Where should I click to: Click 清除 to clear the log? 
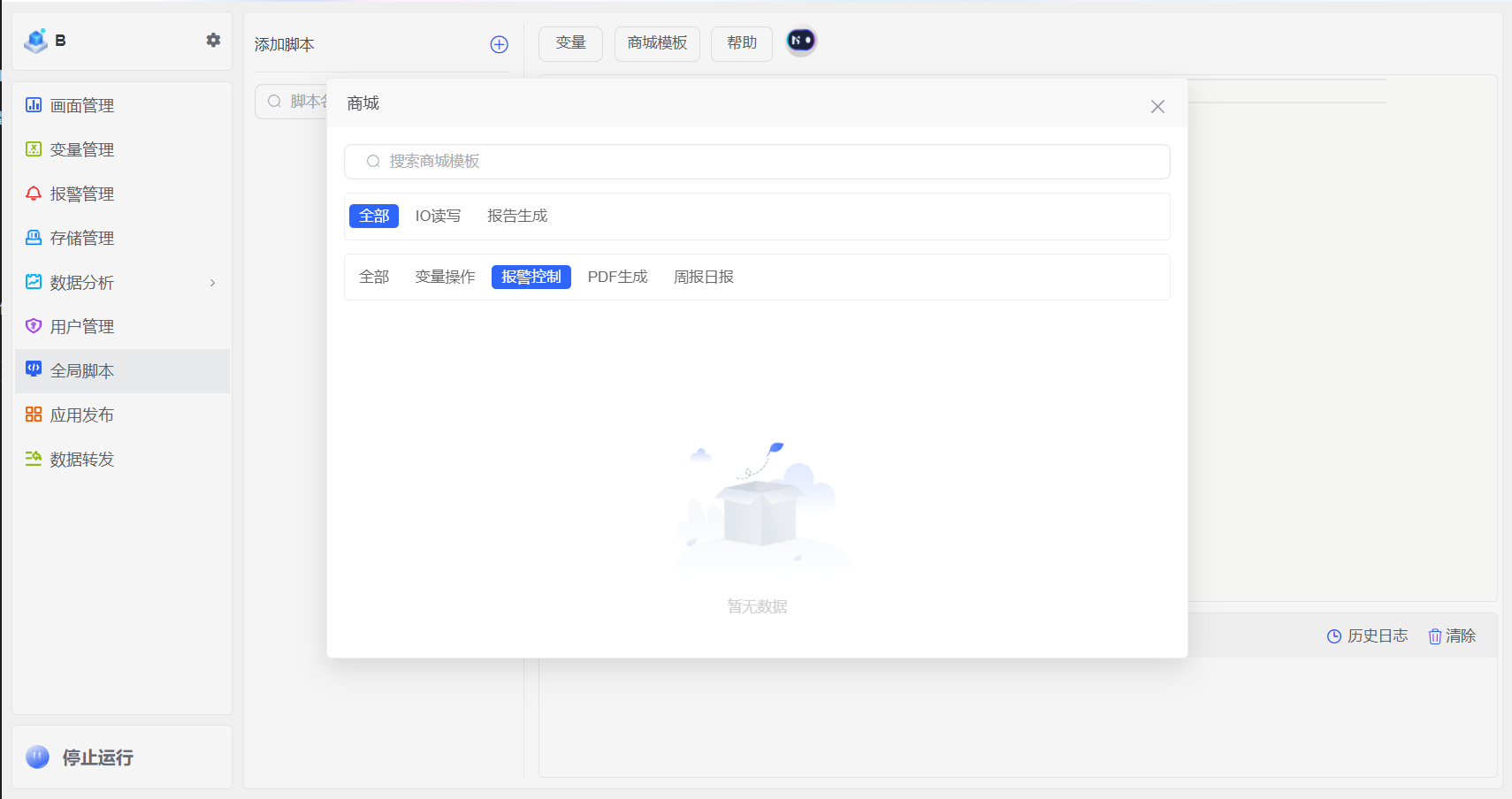pos(1452,635)
